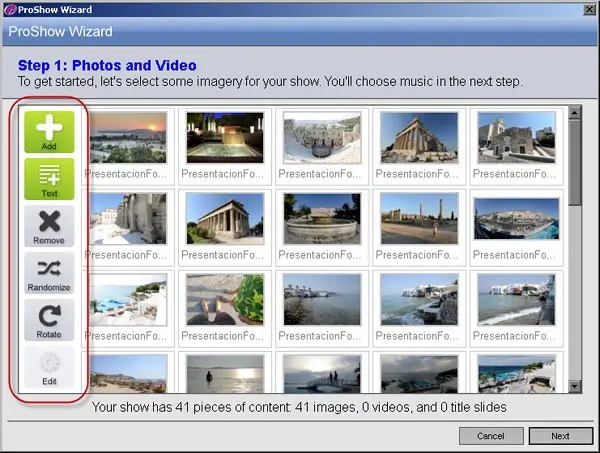Click the vertical scrollbar thumb

click(x=574, y=163)
